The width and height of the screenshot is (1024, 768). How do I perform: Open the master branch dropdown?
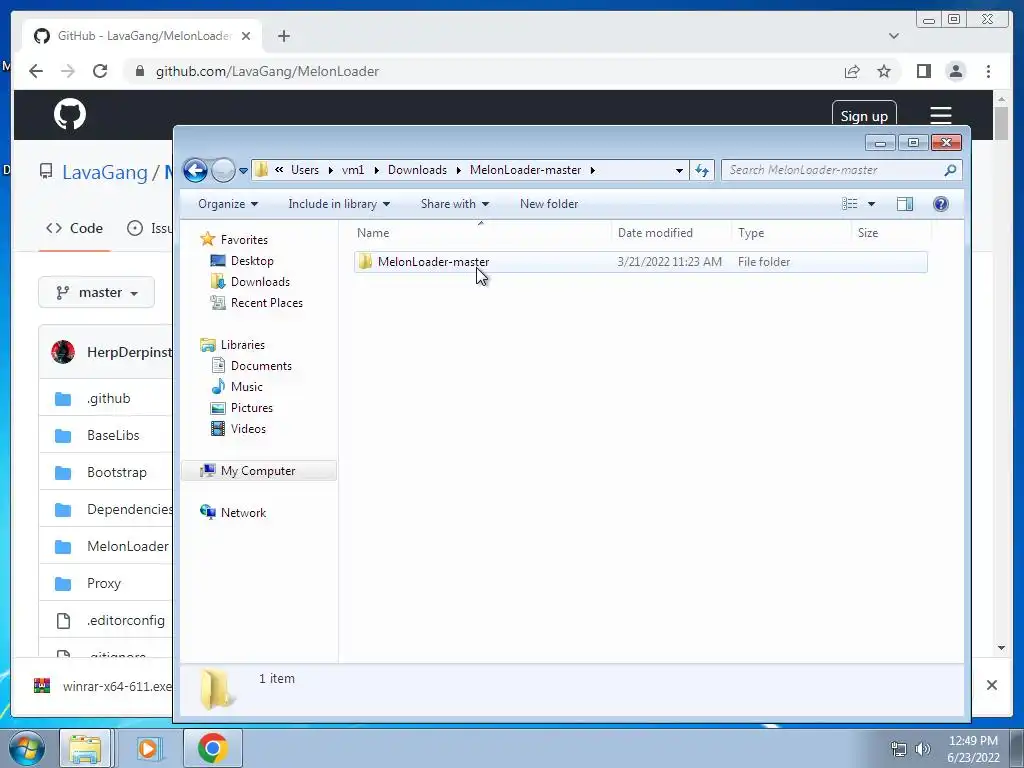pyautogui.click(x=97, y=293)
